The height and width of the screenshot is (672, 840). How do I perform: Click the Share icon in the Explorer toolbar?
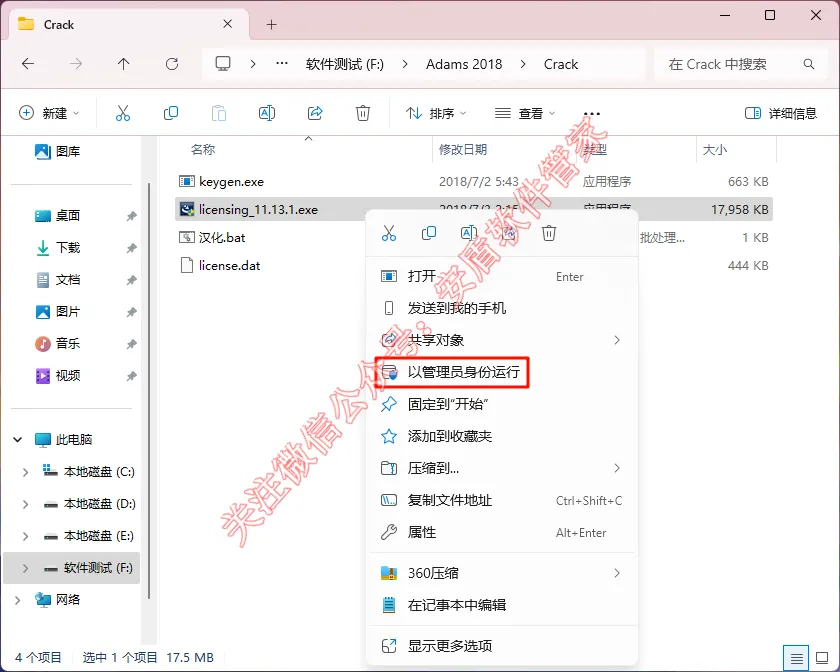coord(315,113)
